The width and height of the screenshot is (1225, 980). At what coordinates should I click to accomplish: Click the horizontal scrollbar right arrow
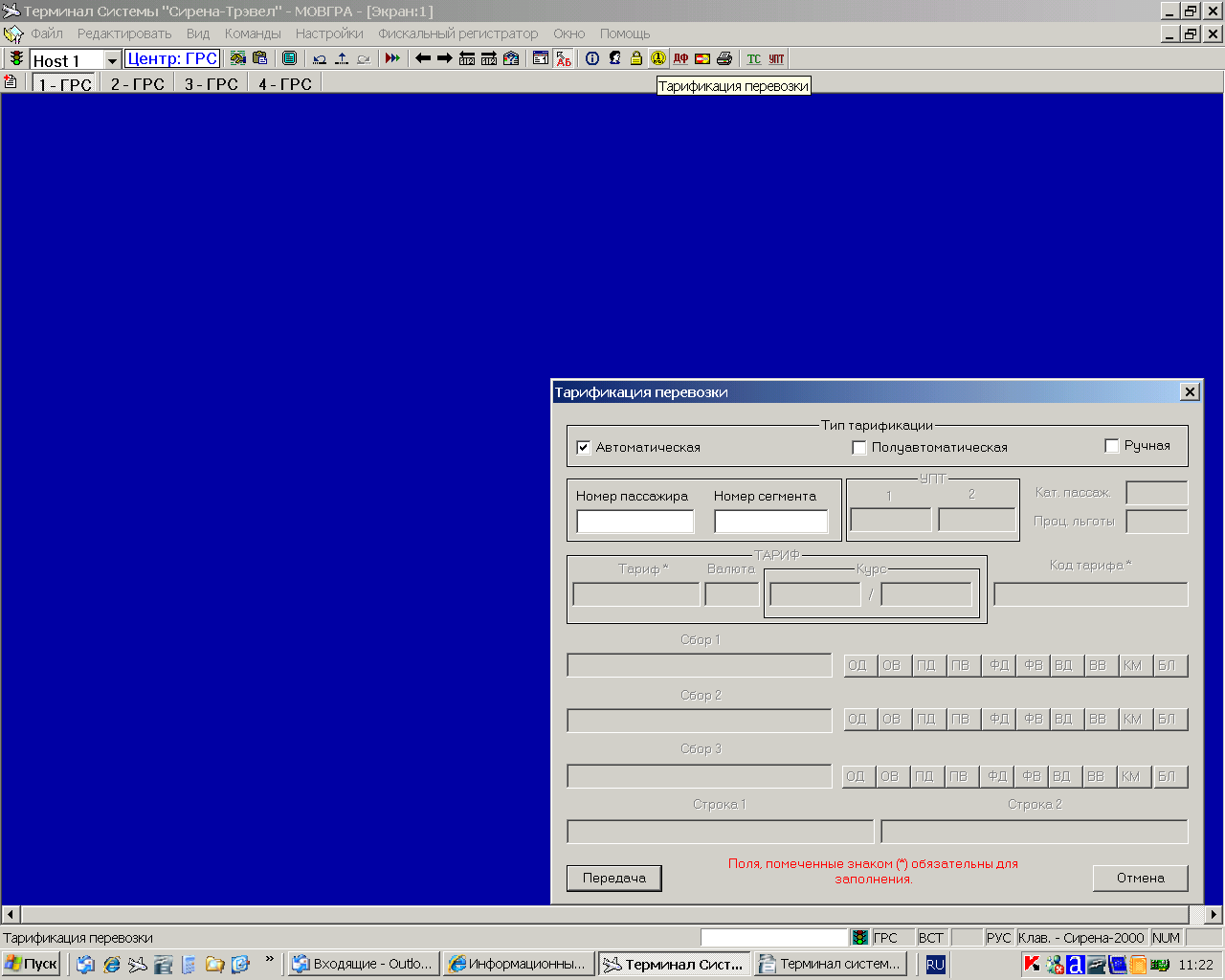coord(1214,914)
